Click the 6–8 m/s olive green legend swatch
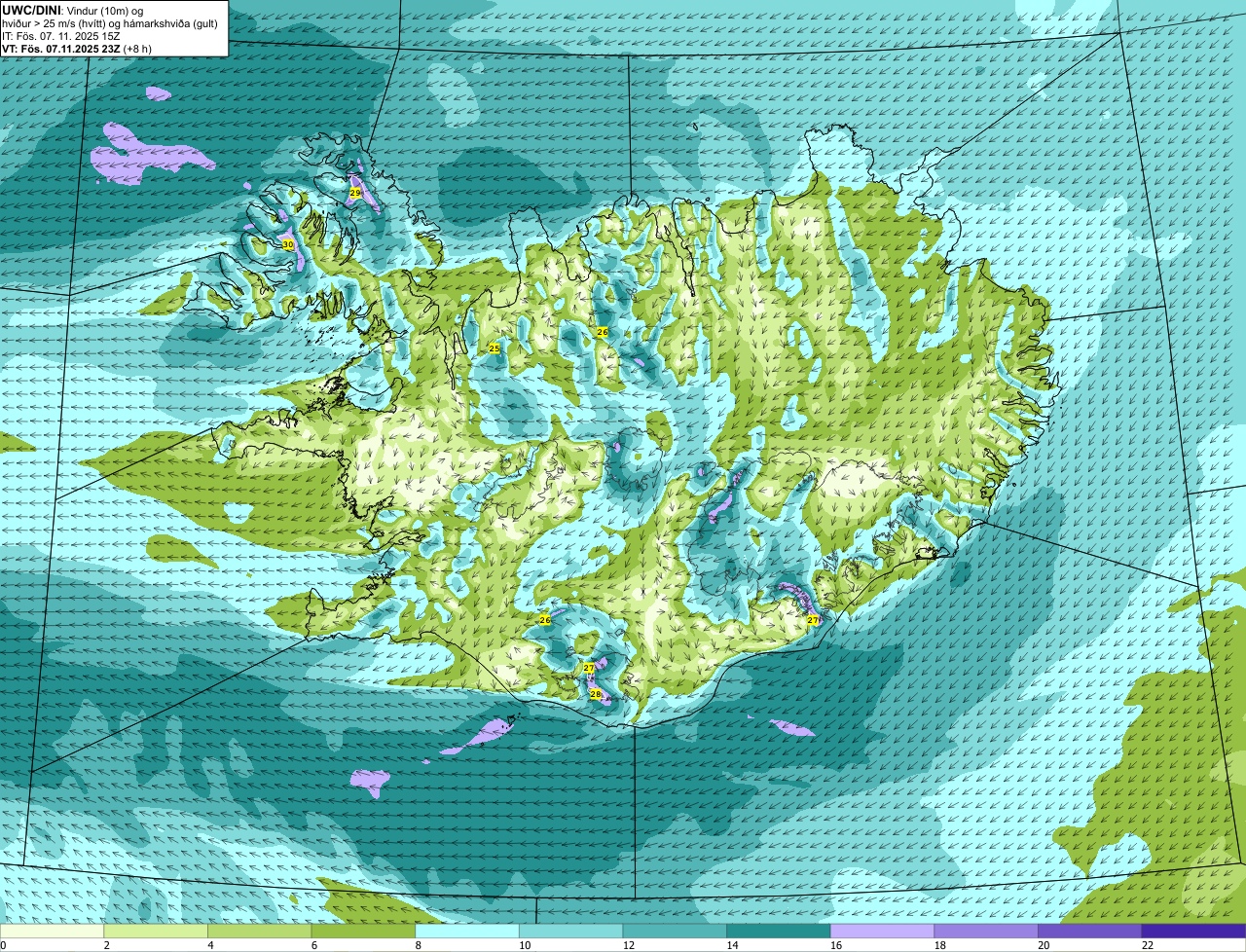Image resolution: width=1246 pixels, height=952 pixels. (x=363, y=932)
